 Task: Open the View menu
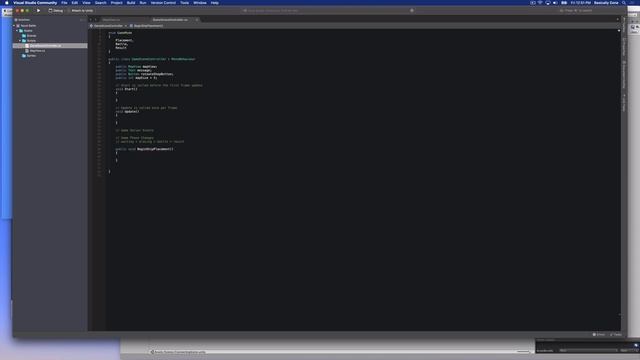[86, 2]
